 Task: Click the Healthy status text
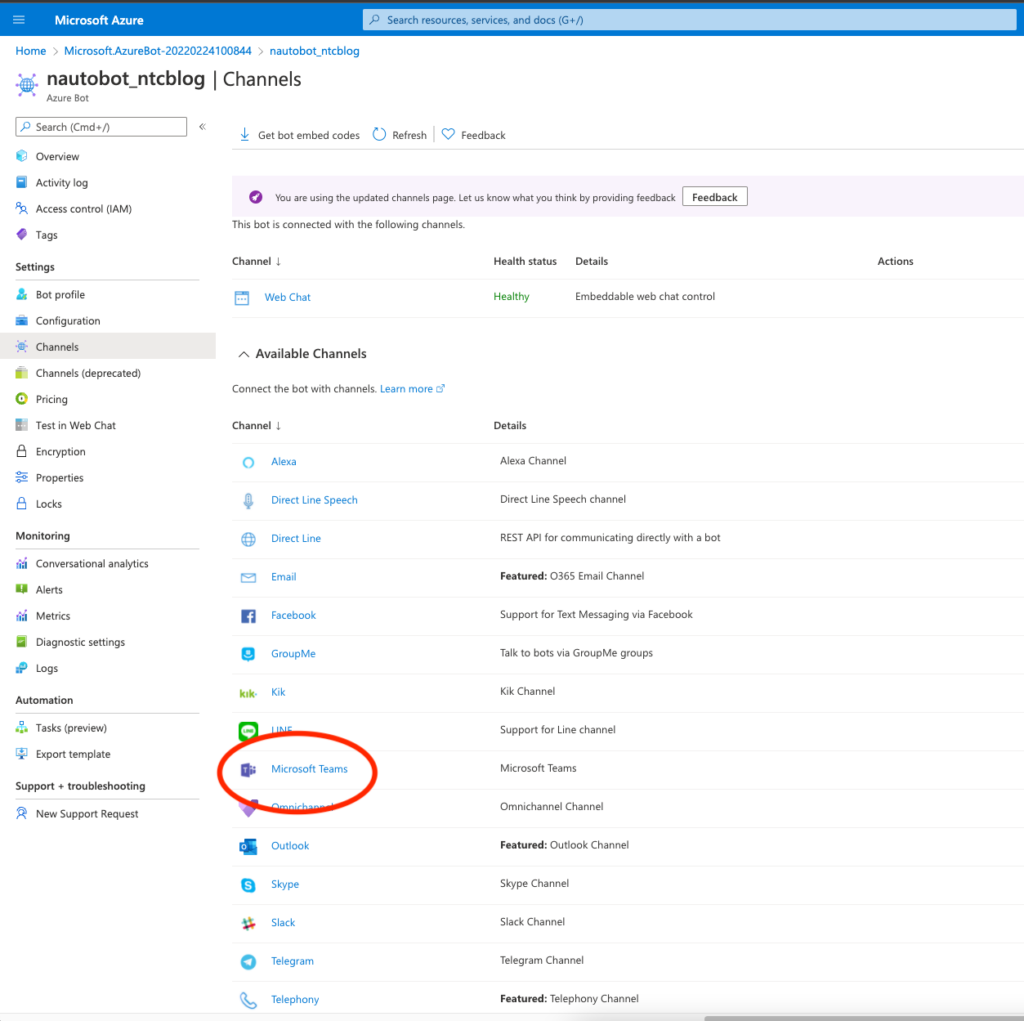[x=511, y=297]
